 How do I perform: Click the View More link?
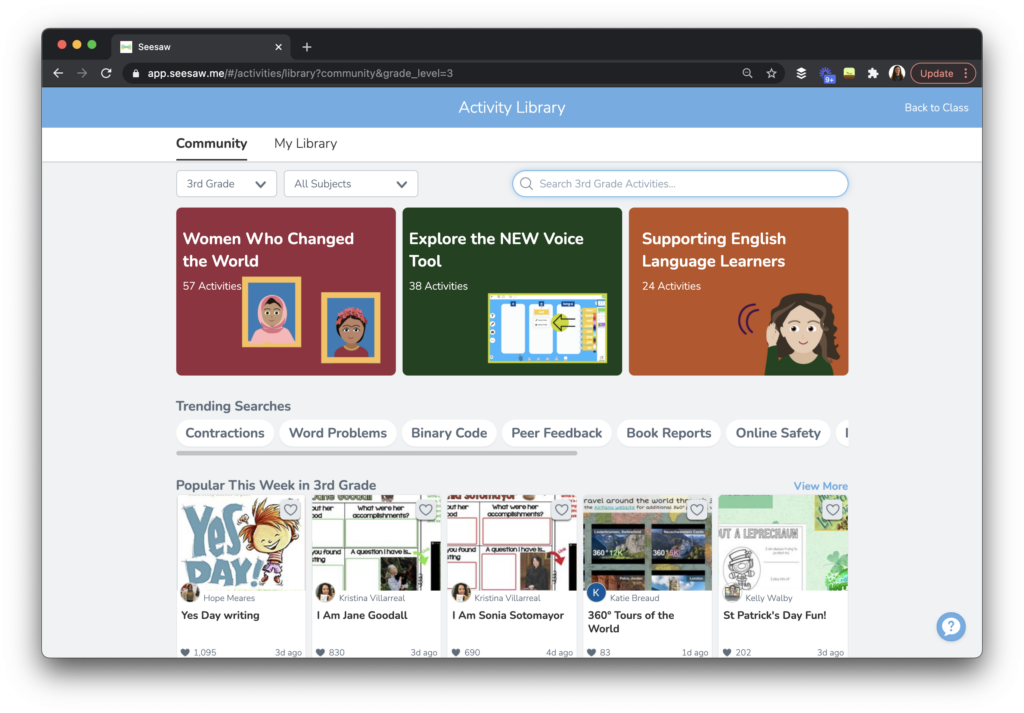820,485
